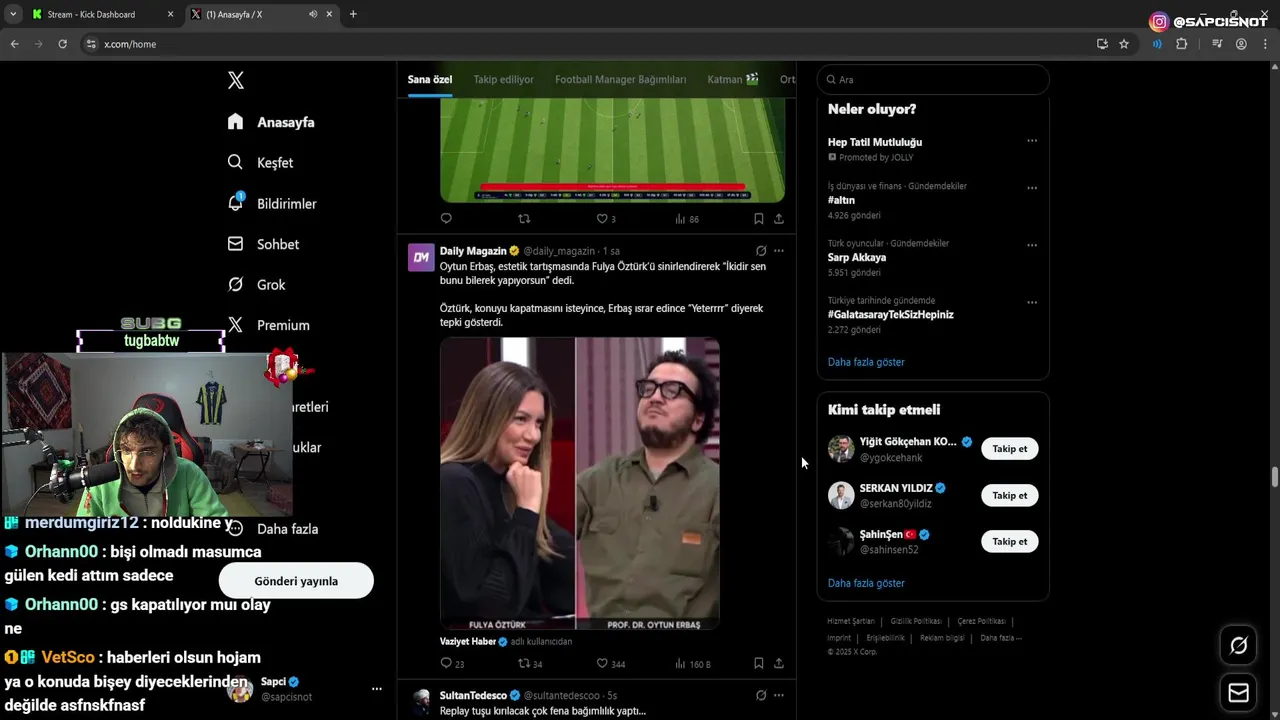Open floating Grok button
This screenshot has height=720, width=1280.
(1238, 646)
